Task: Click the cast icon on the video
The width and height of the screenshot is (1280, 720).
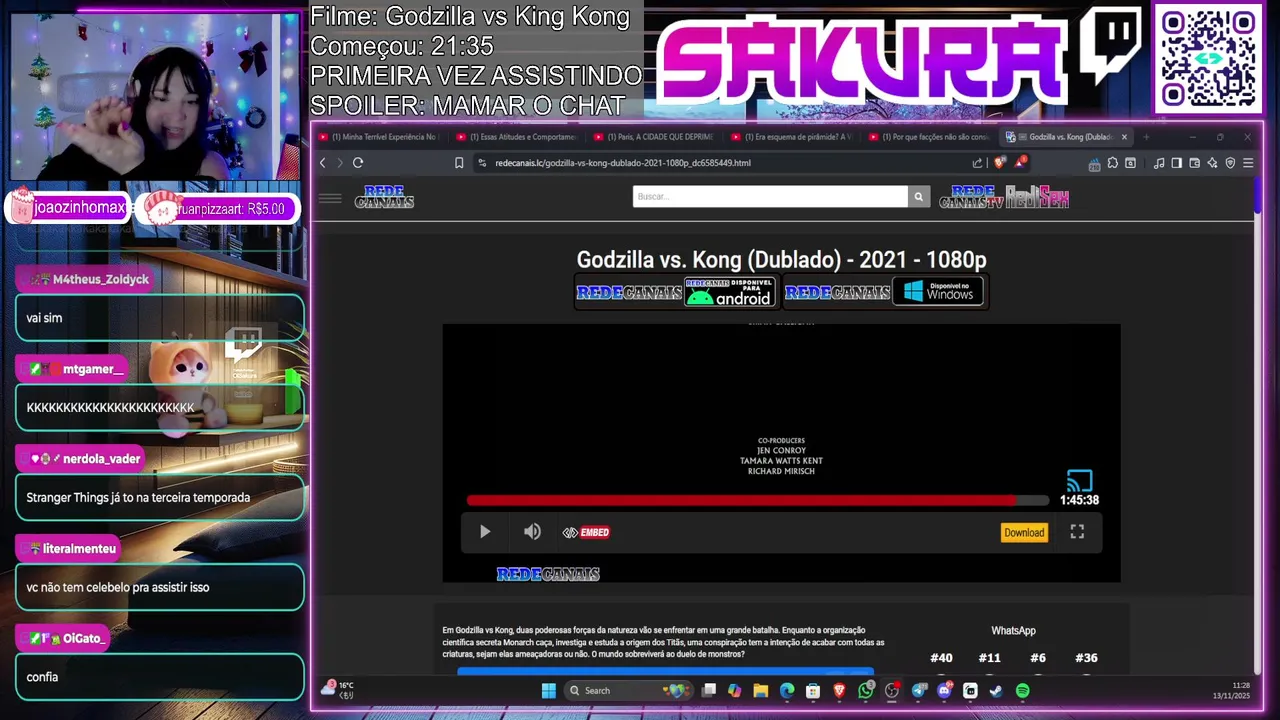Action: 1079,481
